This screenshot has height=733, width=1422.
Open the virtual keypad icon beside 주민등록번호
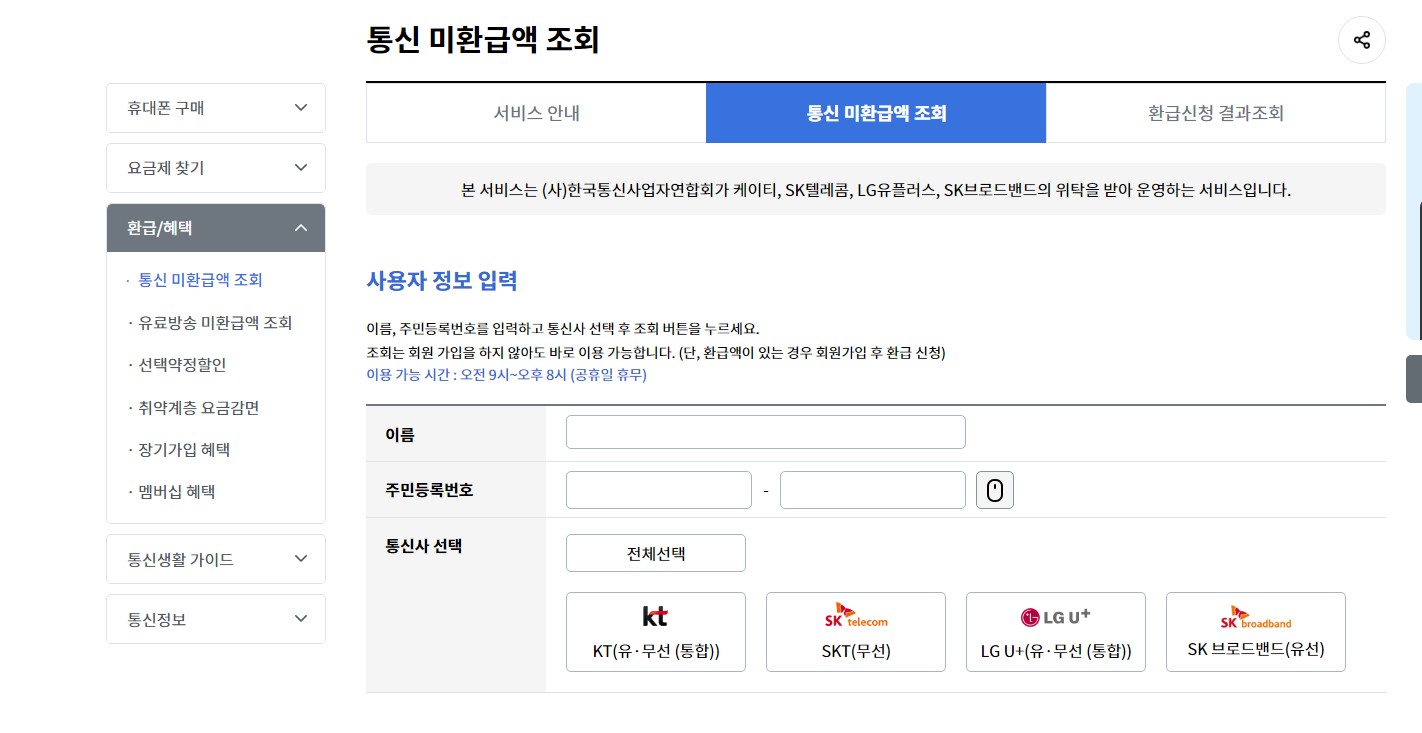tap(994, 489)
